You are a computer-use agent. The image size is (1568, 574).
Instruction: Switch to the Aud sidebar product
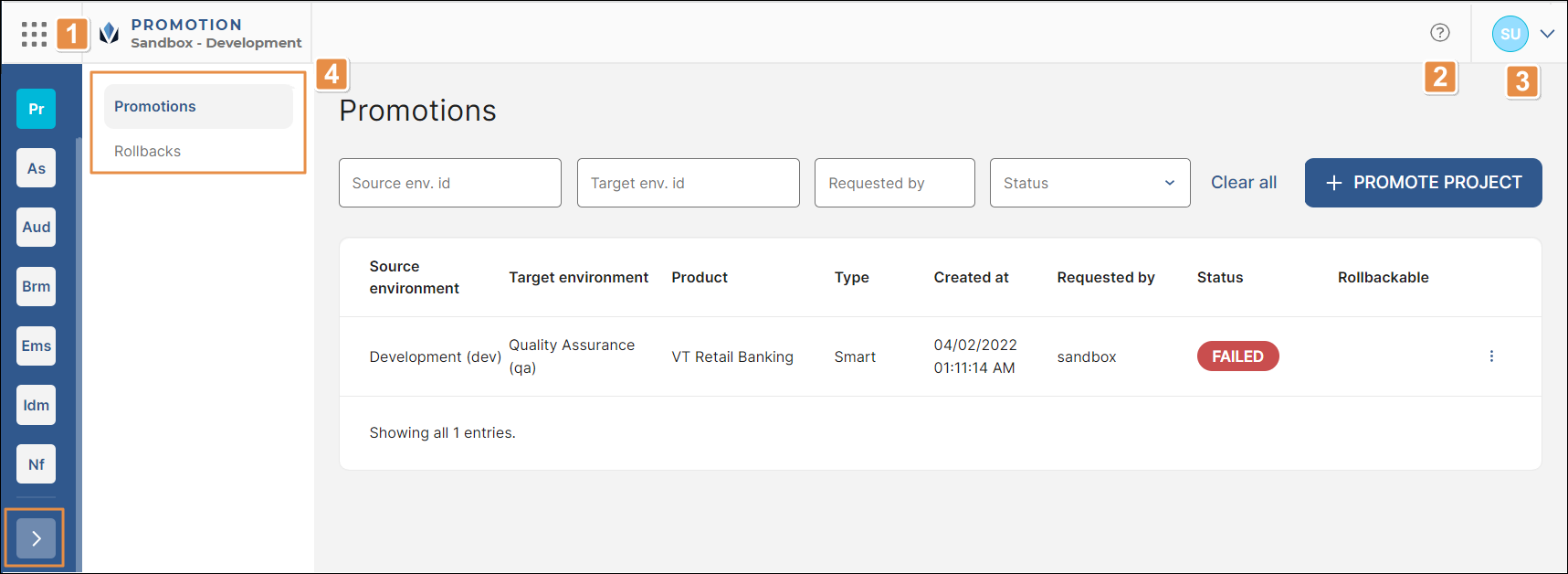[36, 228]
